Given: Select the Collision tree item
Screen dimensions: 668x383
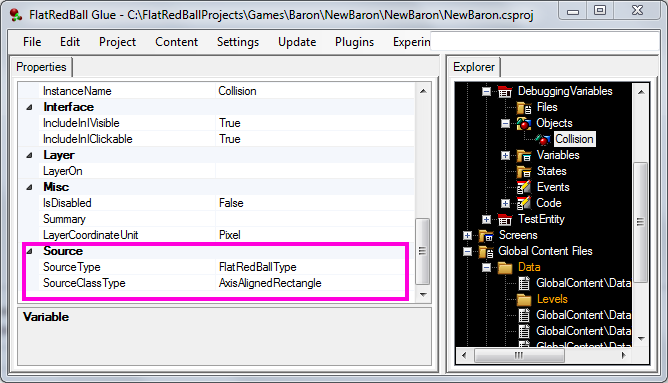Looking at the screenshot, I should (x=574, y=139).
